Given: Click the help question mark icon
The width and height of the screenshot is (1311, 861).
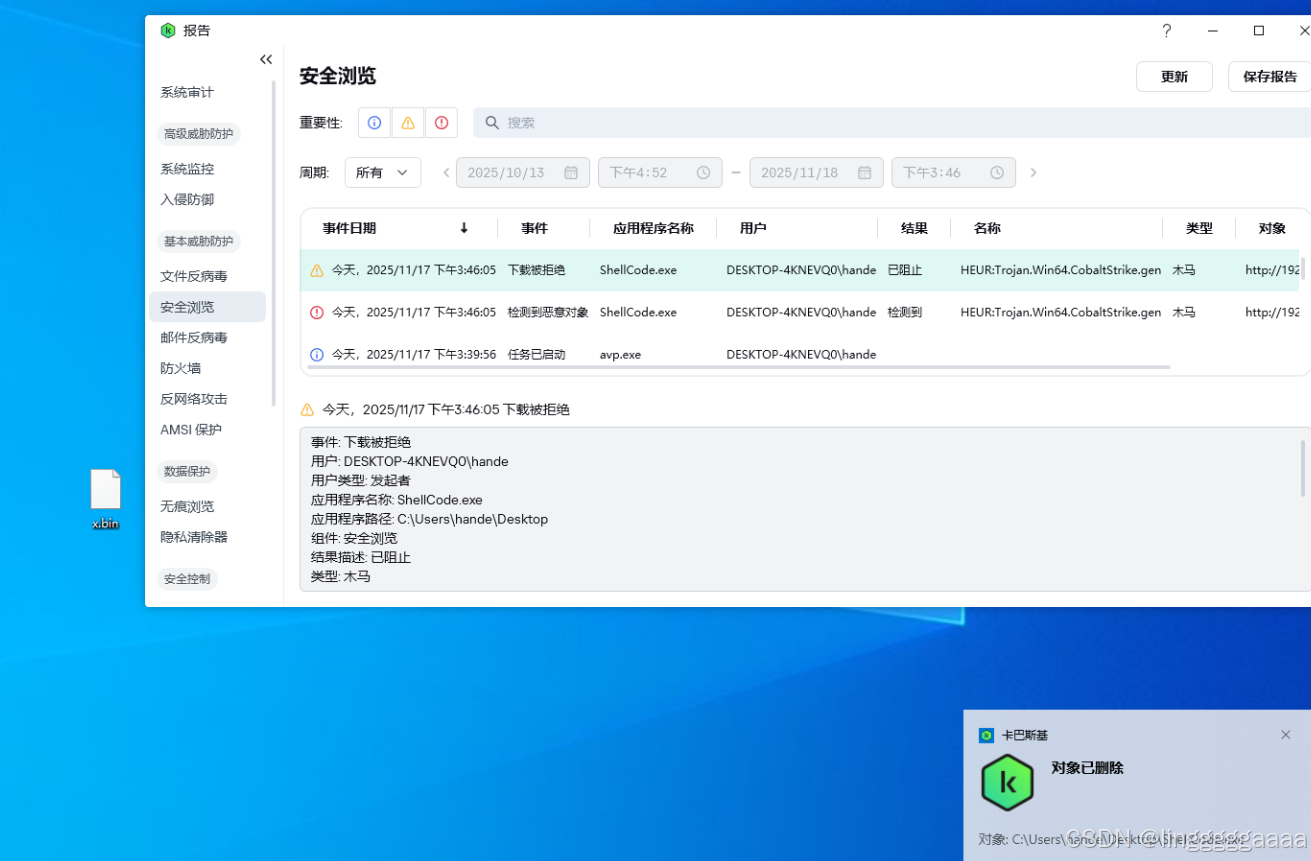Looking at the screenshot, I should [x=1166, y=31].
